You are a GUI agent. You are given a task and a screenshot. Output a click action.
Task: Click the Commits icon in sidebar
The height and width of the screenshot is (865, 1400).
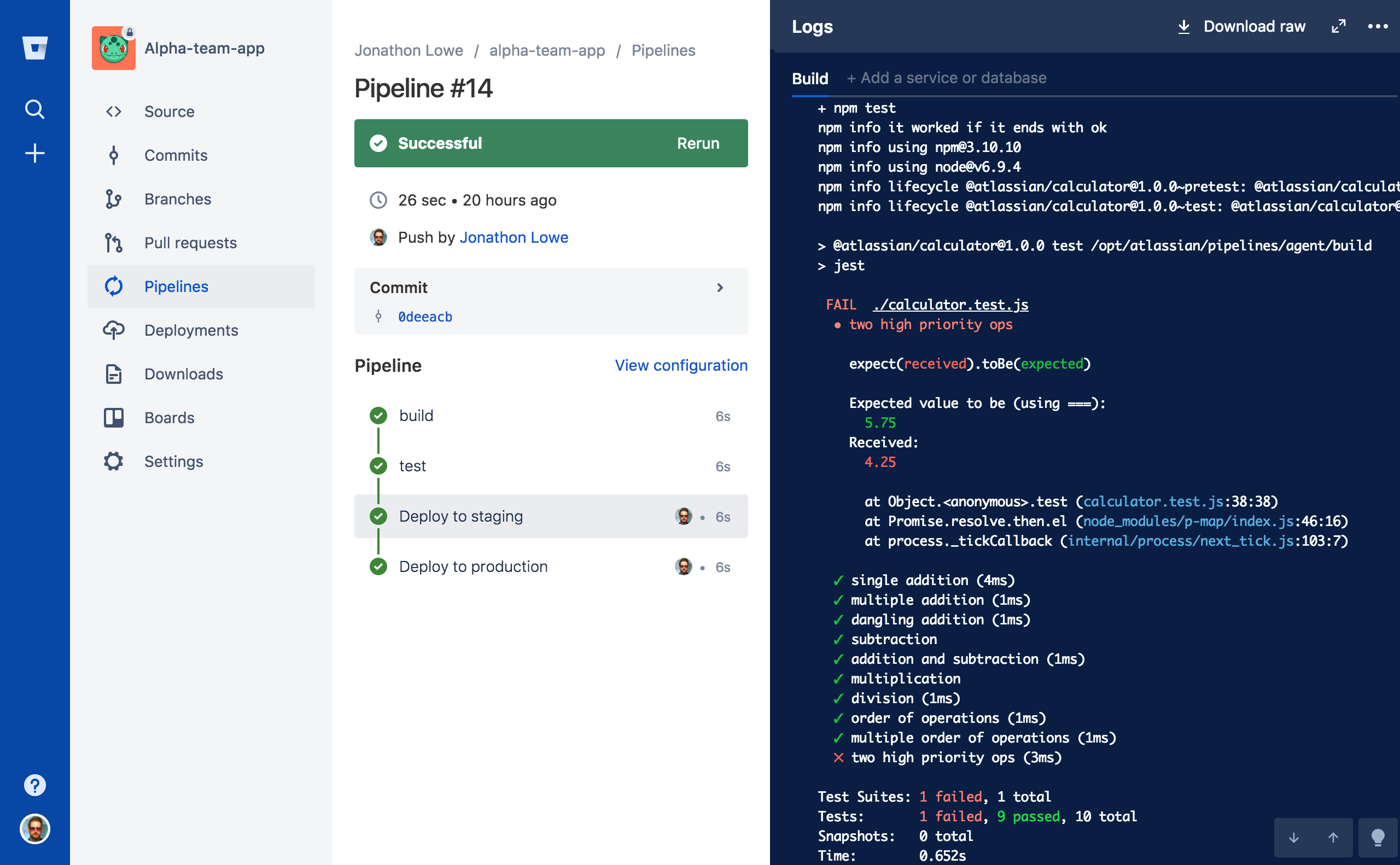[114, 155]
